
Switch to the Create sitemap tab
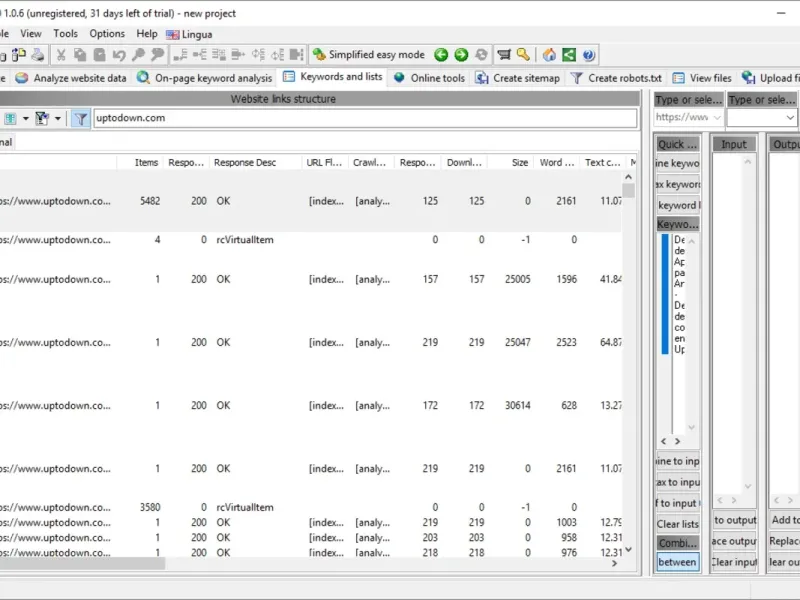pos(517,78)
